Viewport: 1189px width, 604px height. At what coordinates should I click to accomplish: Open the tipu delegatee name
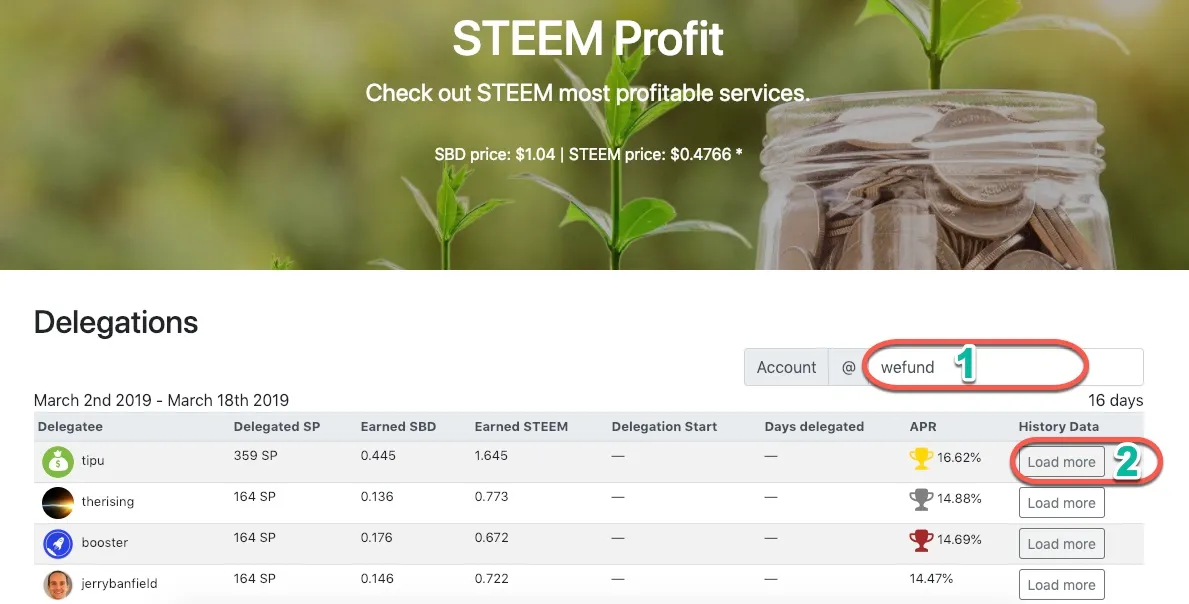[x=93, y=461]
